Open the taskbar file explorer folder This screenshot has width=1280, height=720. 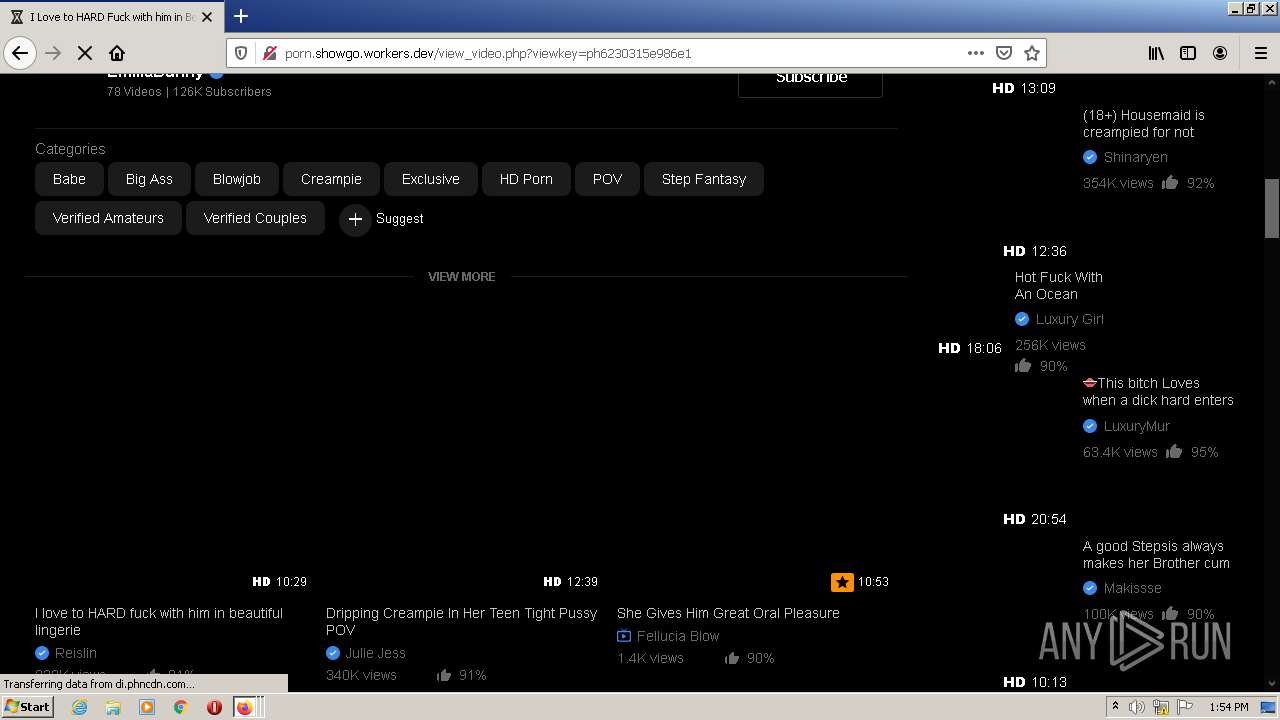click(113, 707)
